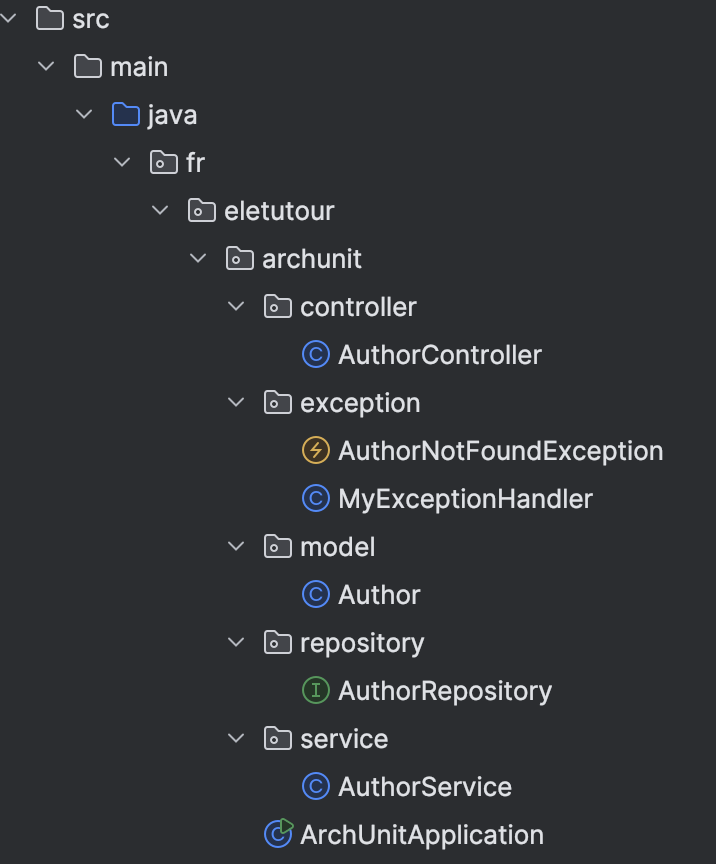Click the AuthorController class icon
This screenshot has width=716, height=864.
pos(316,355)
